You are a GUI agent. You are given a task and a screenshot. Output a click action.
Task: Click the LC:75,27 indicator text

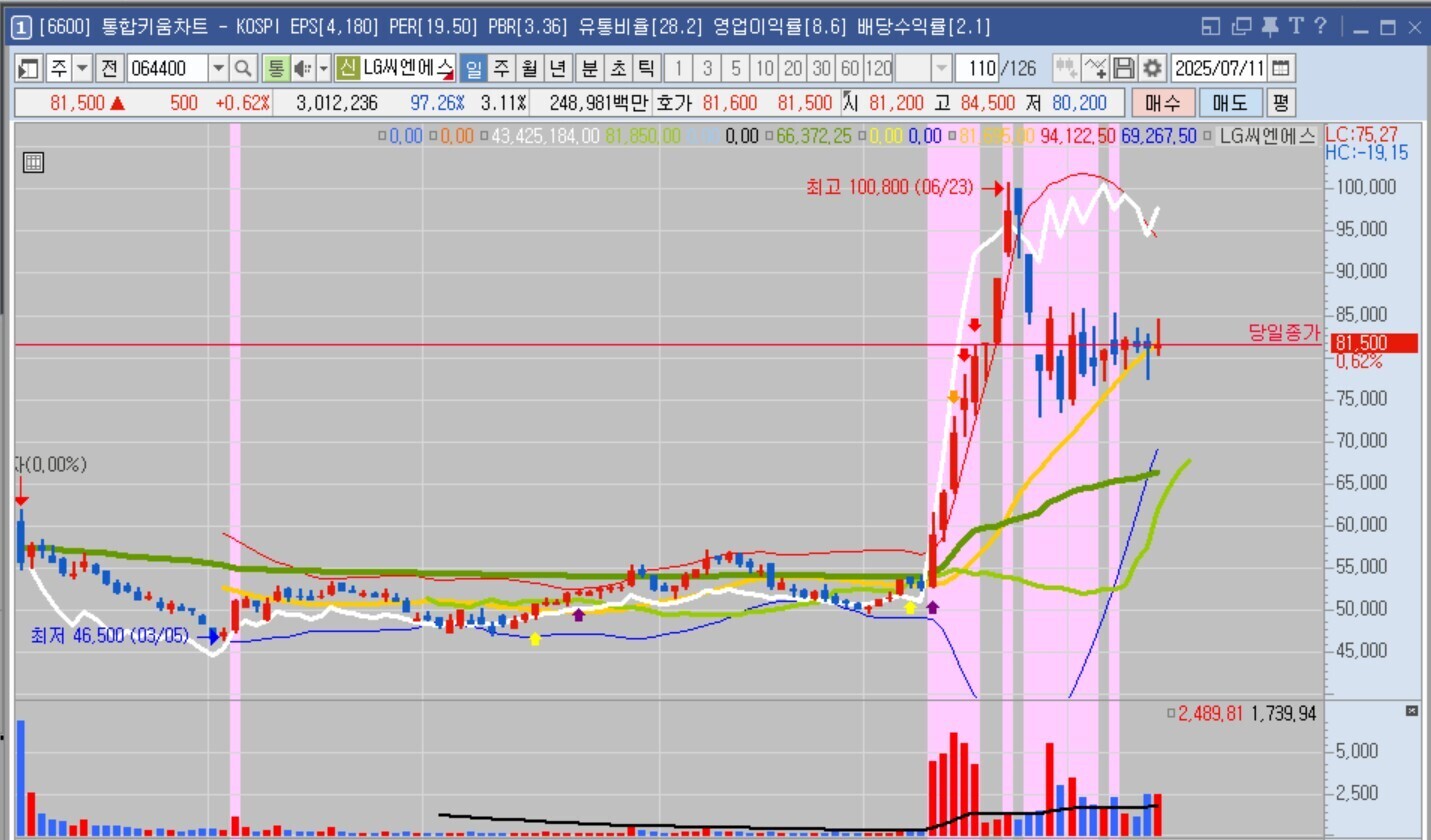point(1361,134)
